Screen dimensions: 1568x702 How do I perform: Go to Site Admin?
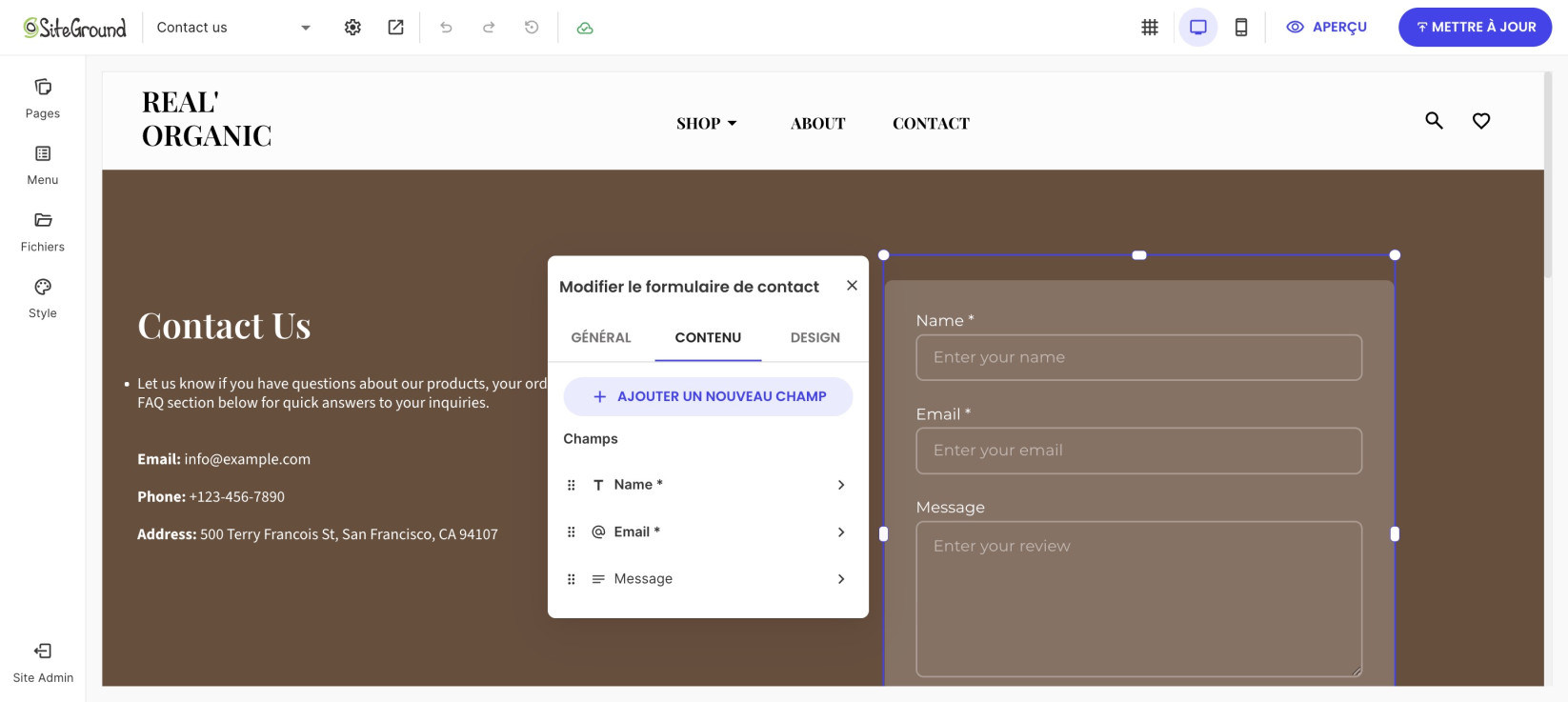coord(43,663)
